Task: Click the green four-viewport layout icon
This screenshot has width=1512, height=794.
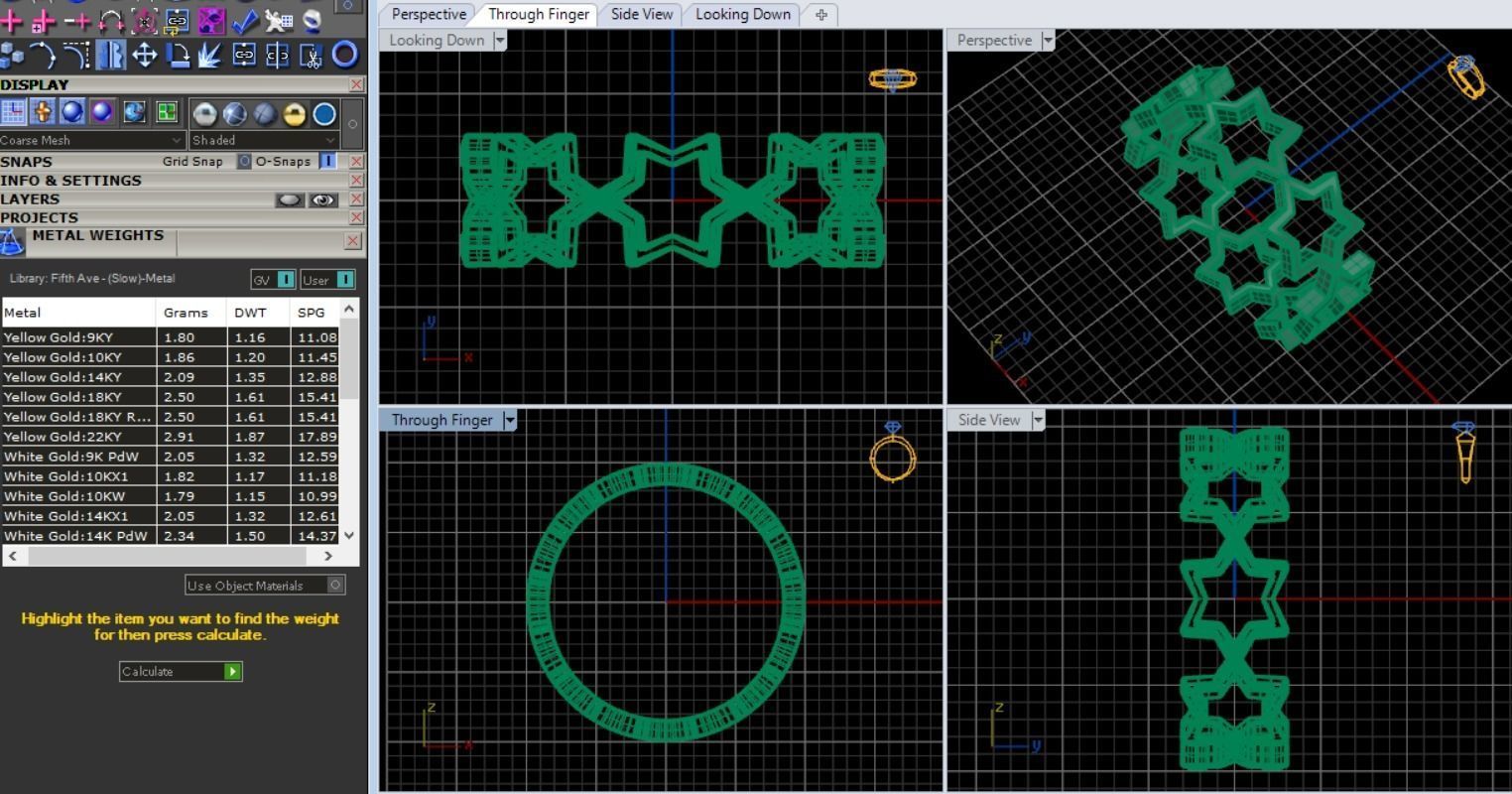Action: point(166,112)
